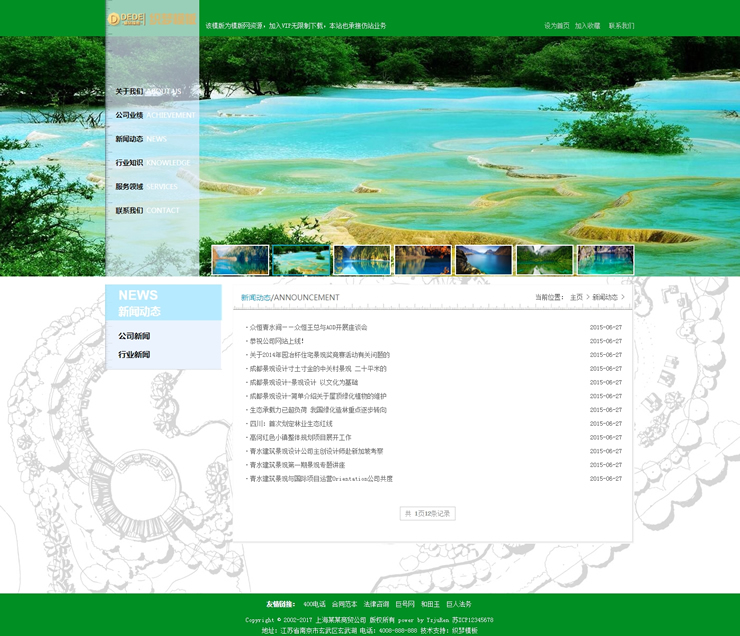Go to 行业知识 KNOWLEDGE section

pos(151,163)
